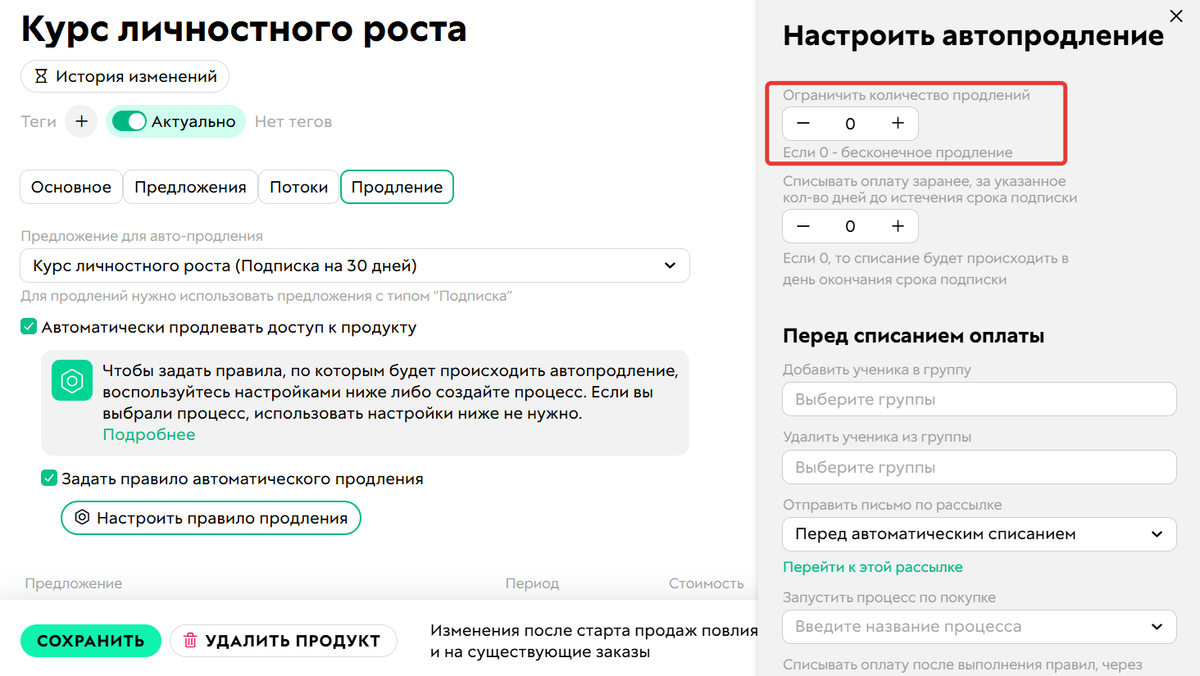Increase the renewal count limit
Image resolution: width=1200 pixels, height=676 pixels.
(x=898, y=124)
